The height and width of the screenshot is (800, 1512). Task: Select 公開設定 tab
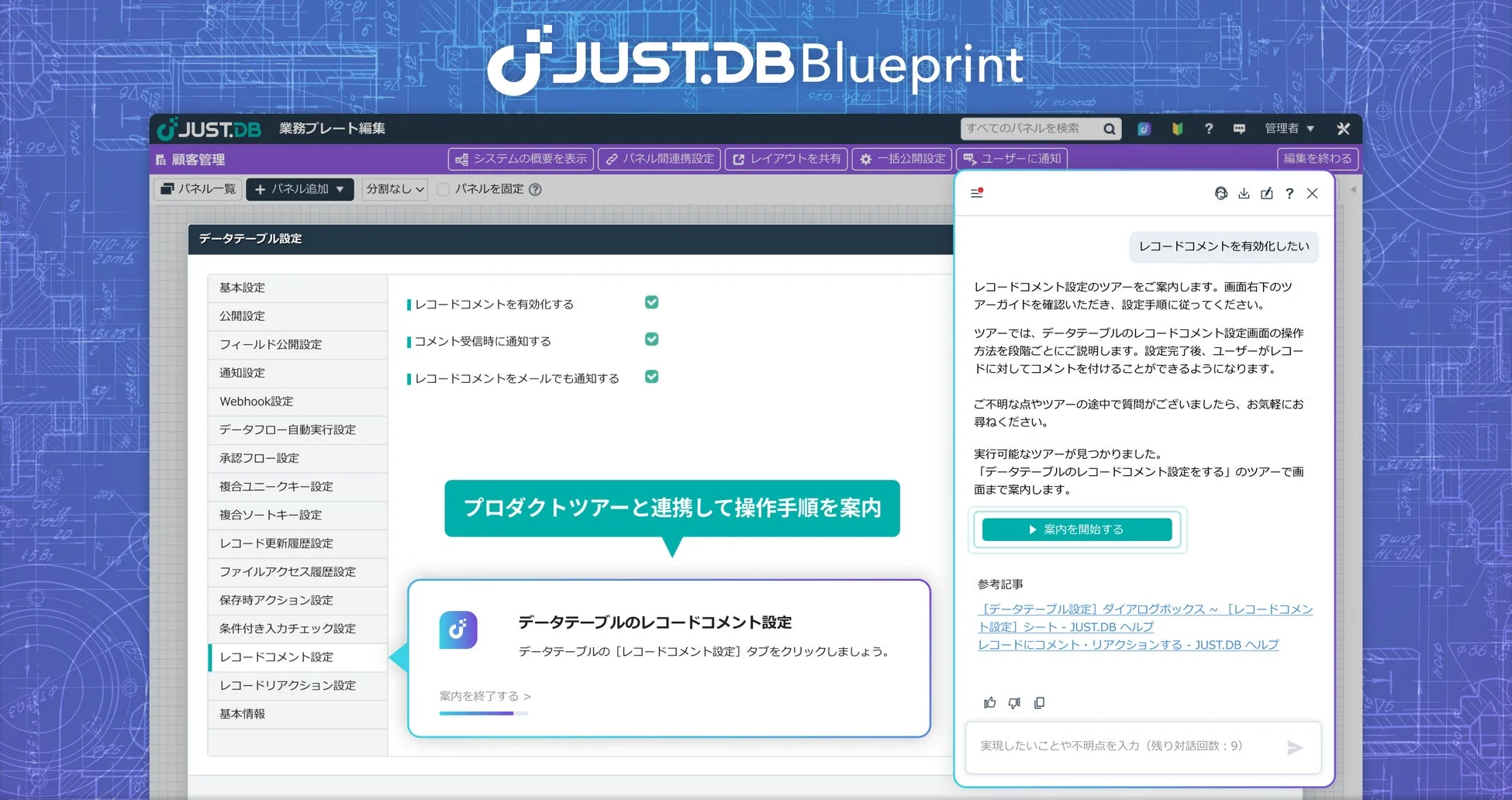pos(298,316)
